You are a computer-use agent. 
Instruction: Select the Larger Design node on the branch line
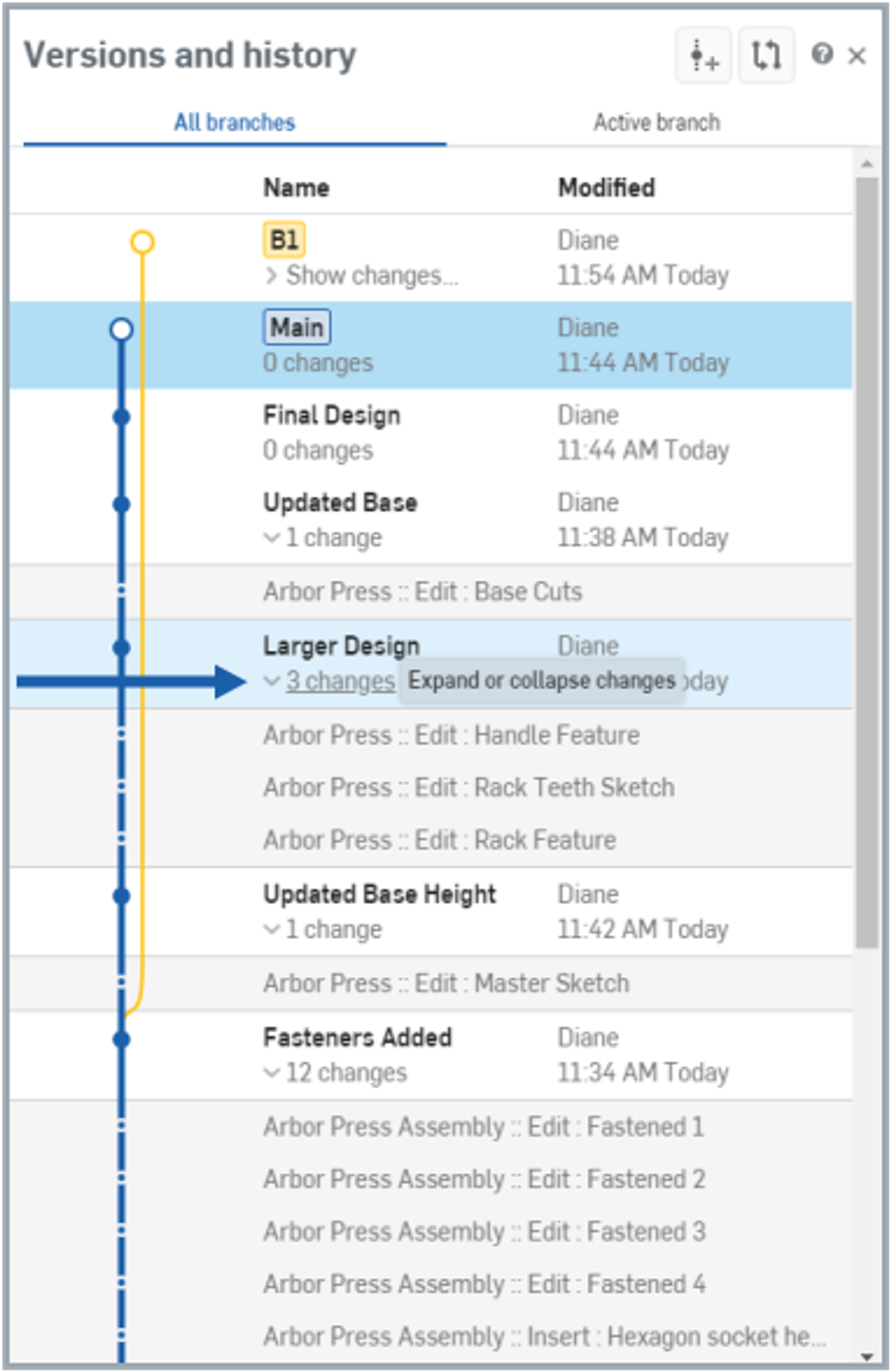click(121, 647)
